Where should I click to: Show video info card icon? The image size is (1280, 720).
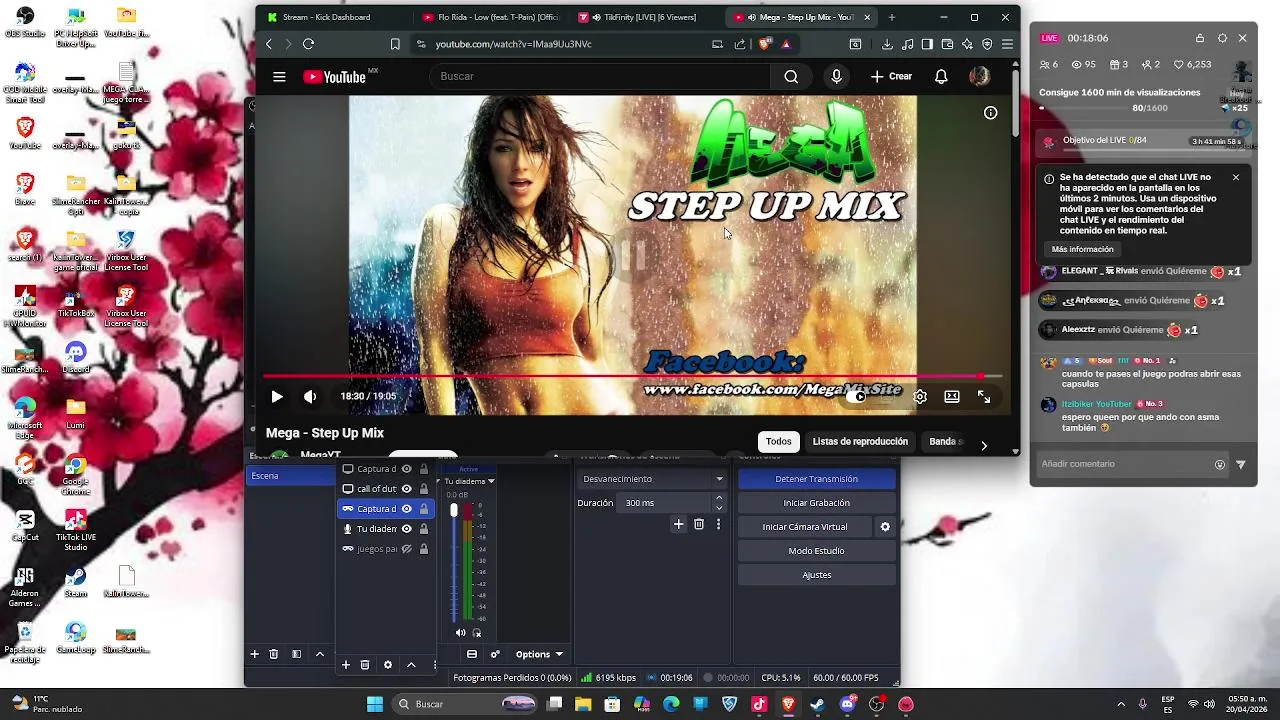click(990, 113)
